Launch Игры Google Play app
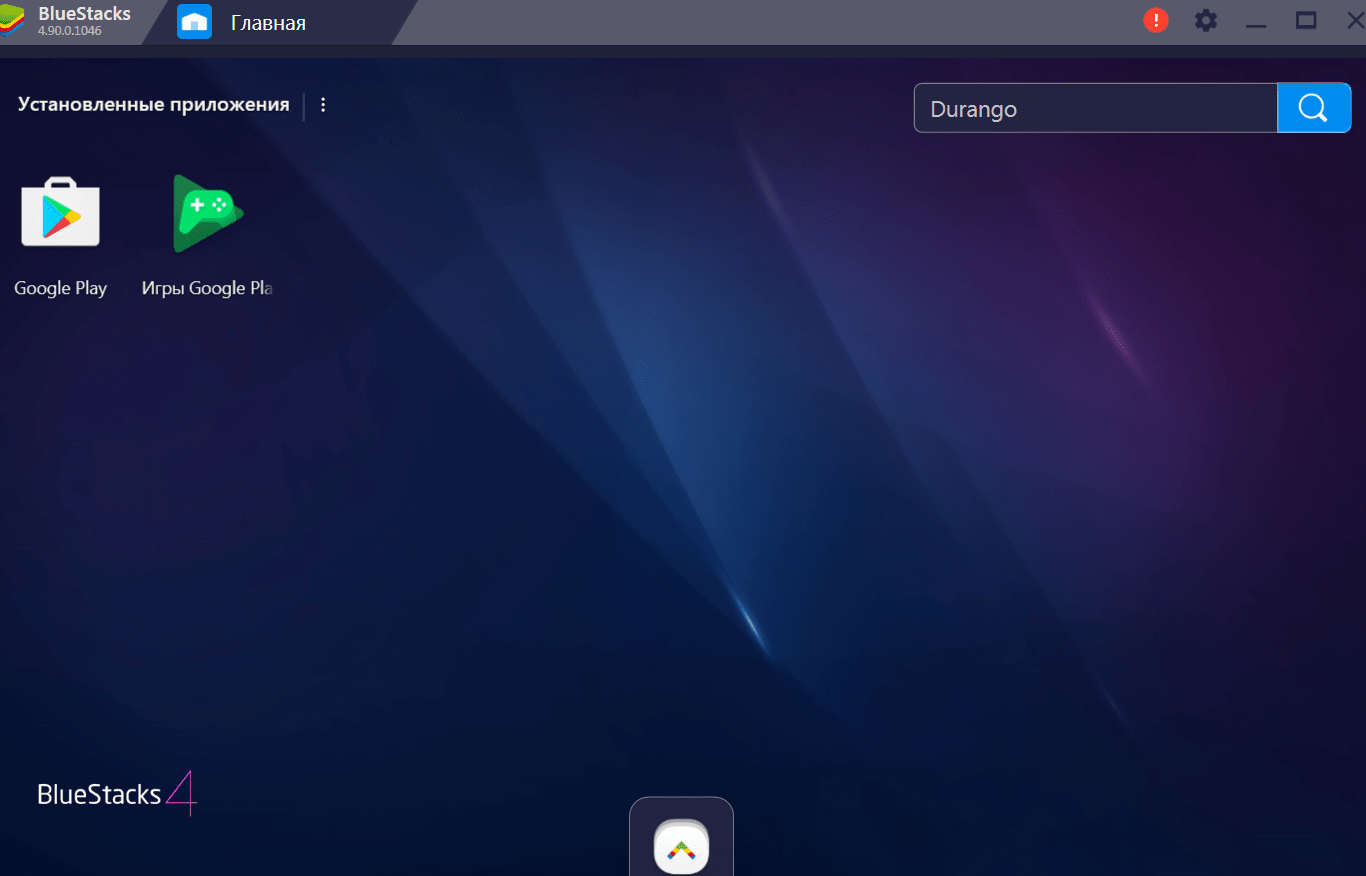Viewport: 1366px width, 876px height. [207, 213]
